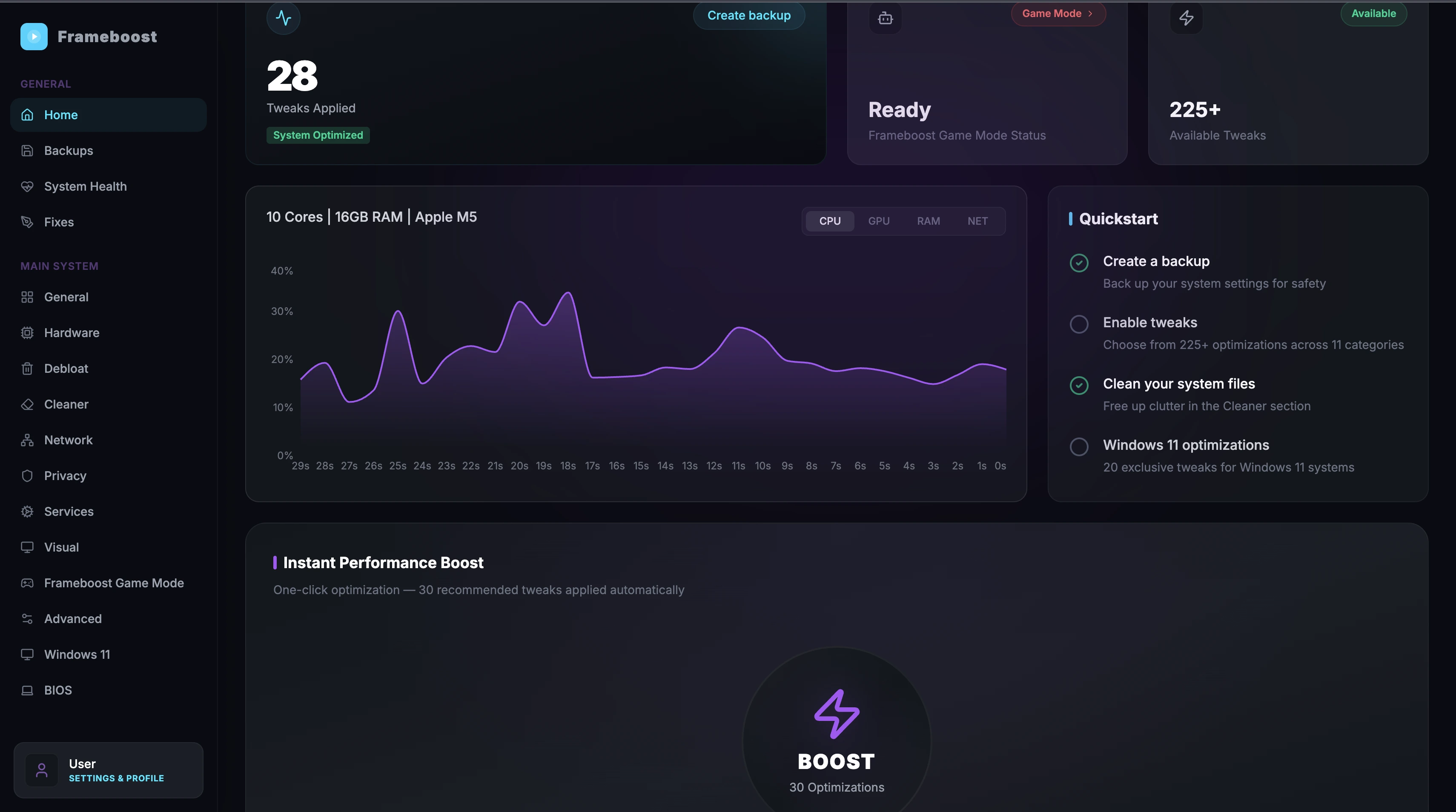The width and height of the screenshot is (1456, 812).
Task: Open the Privacy section
Action: [x=109, y=476]
